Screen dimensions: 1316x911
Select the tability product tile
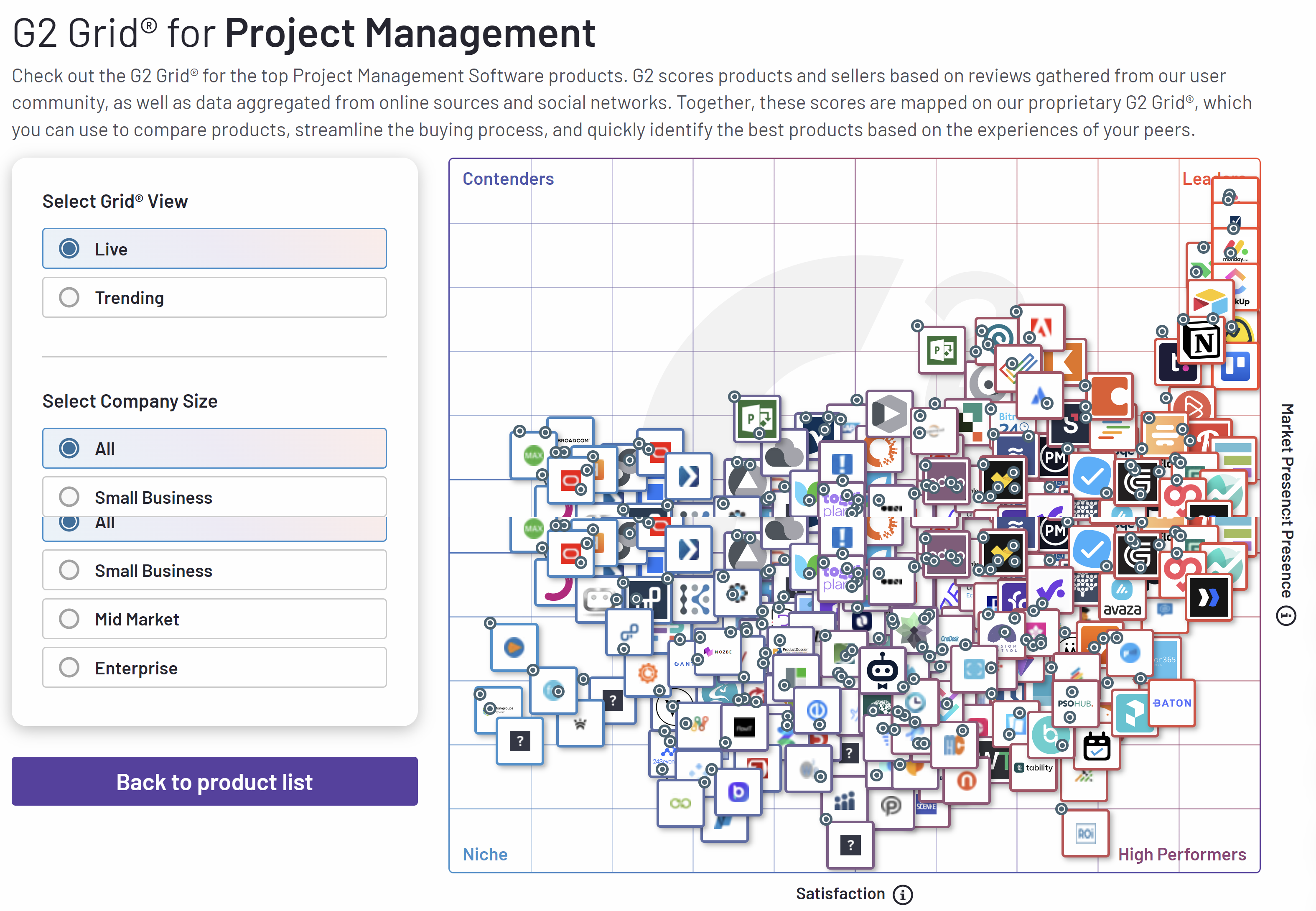pyautogui.click(x=1033, y=768)
